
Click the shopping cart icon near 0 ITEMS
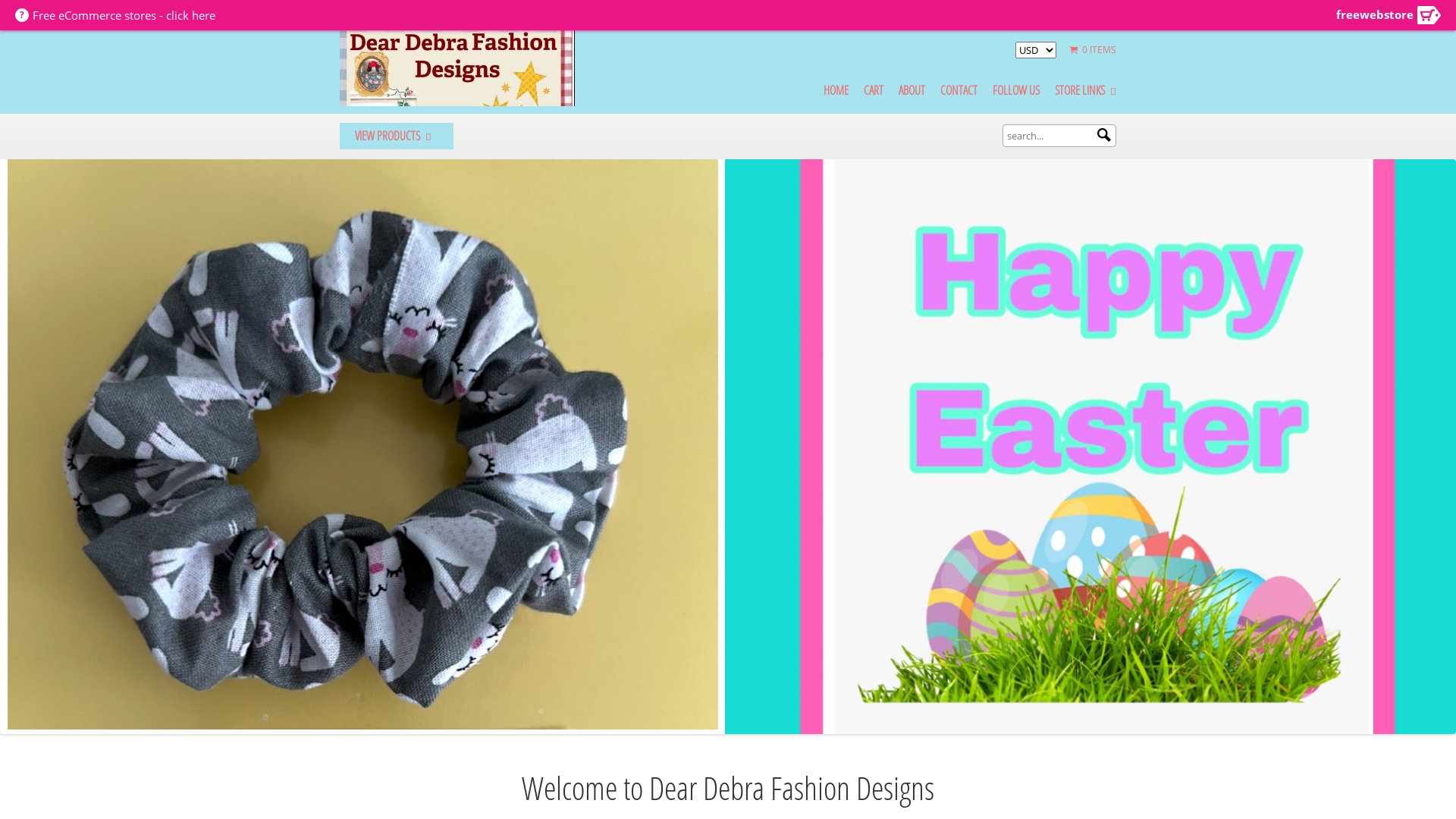(x=1073, y=50)
